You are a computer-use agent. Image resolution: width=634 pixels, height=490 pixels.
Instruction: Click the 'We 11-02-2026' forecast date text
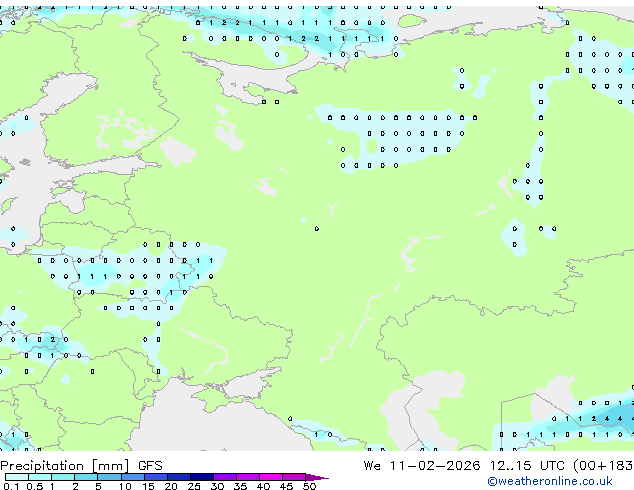[x=422, y=466]
